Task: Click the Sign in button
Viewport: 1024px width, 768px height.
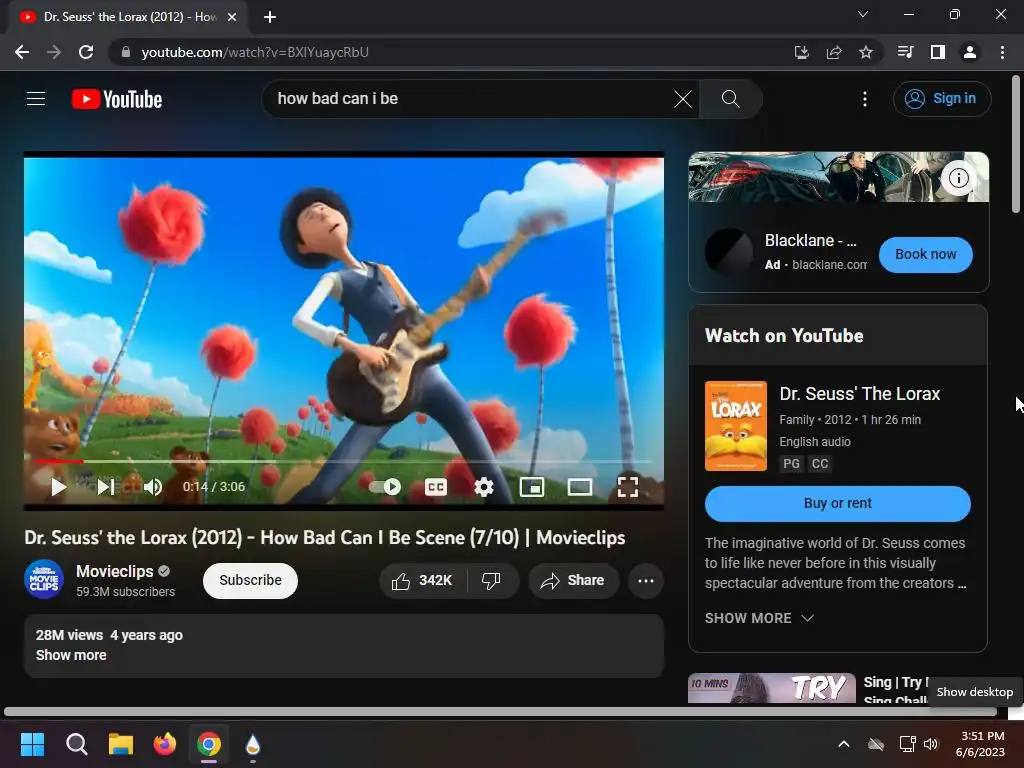Action: tap(942, 99)
